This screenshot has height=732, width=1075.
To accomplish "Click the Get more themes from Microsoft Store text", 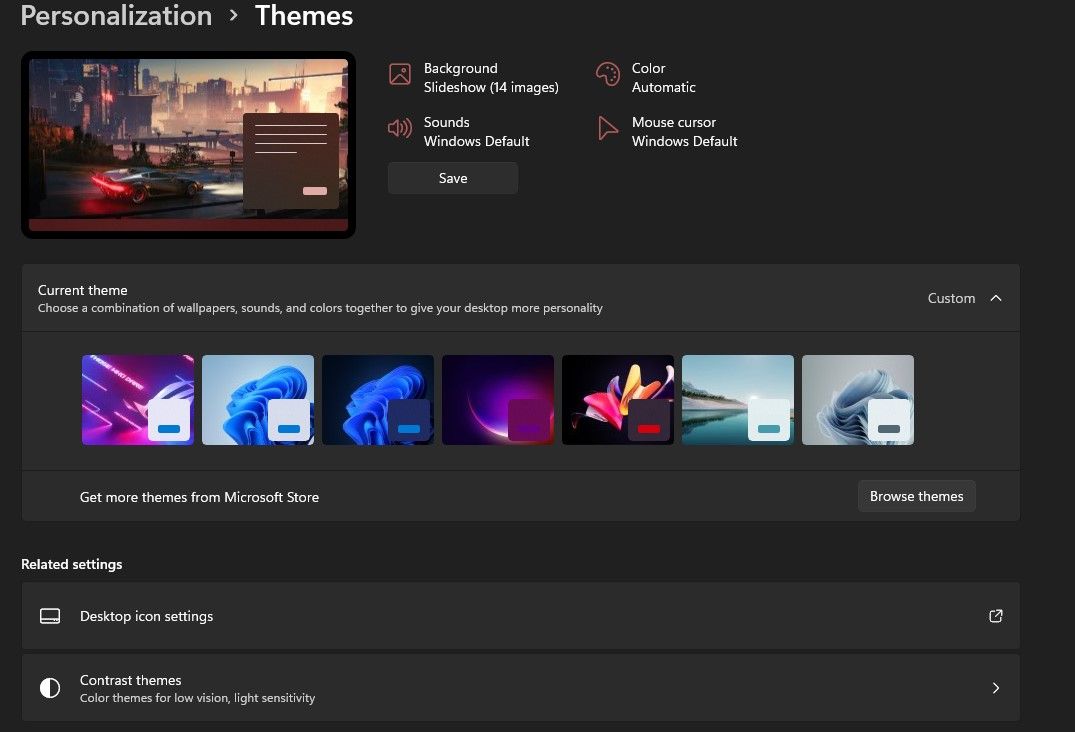I will [199, 497].
